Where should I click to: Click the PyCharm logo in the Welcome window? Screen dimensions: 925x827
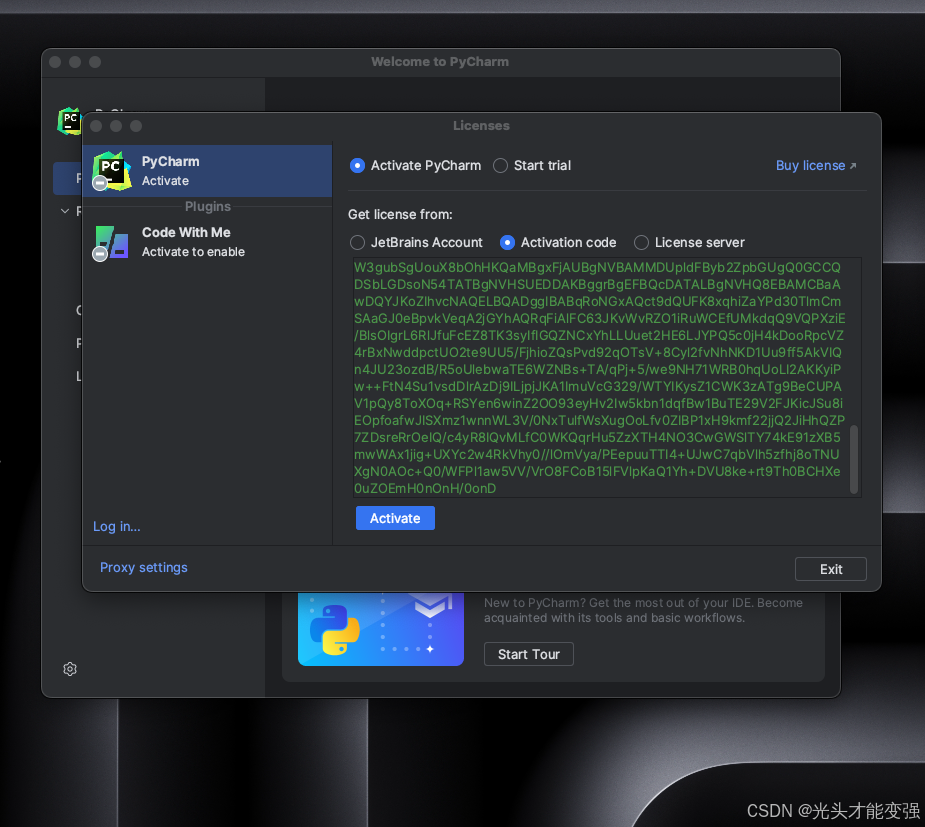click(68, 122)
